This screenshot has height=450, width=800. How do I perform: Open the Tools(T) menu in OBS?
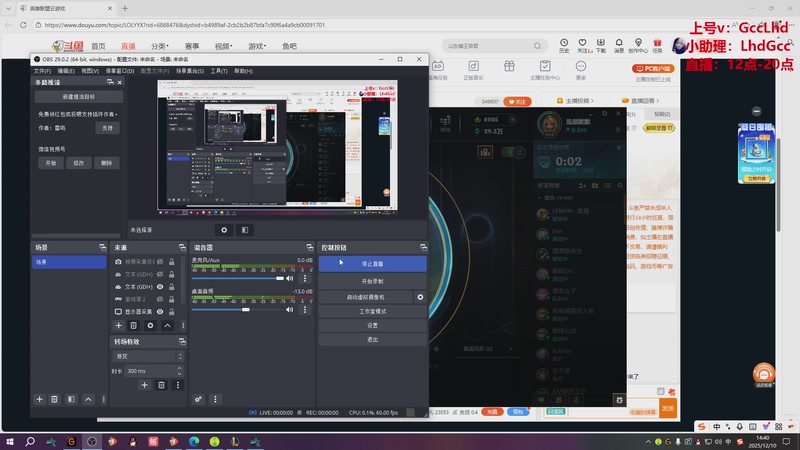219,71
